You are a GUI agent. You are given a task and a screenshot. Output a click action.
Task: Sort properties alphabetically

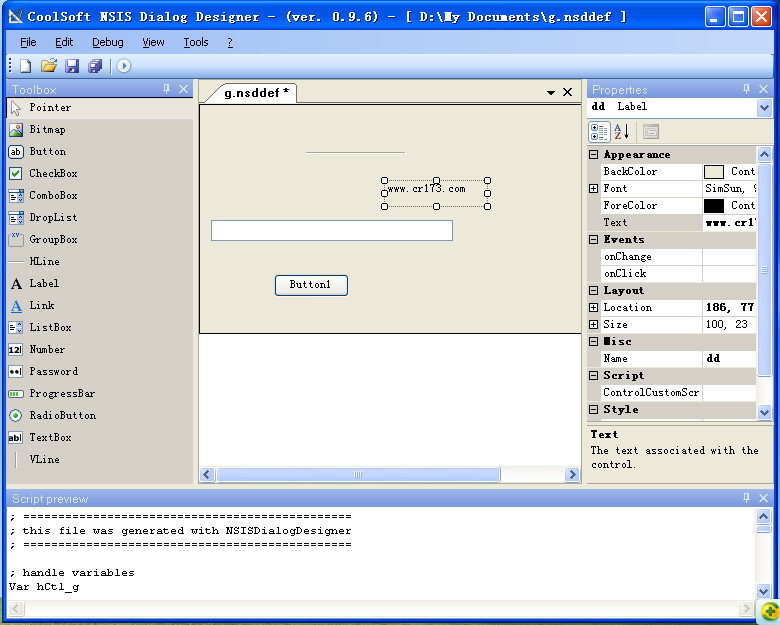(621, 131)
